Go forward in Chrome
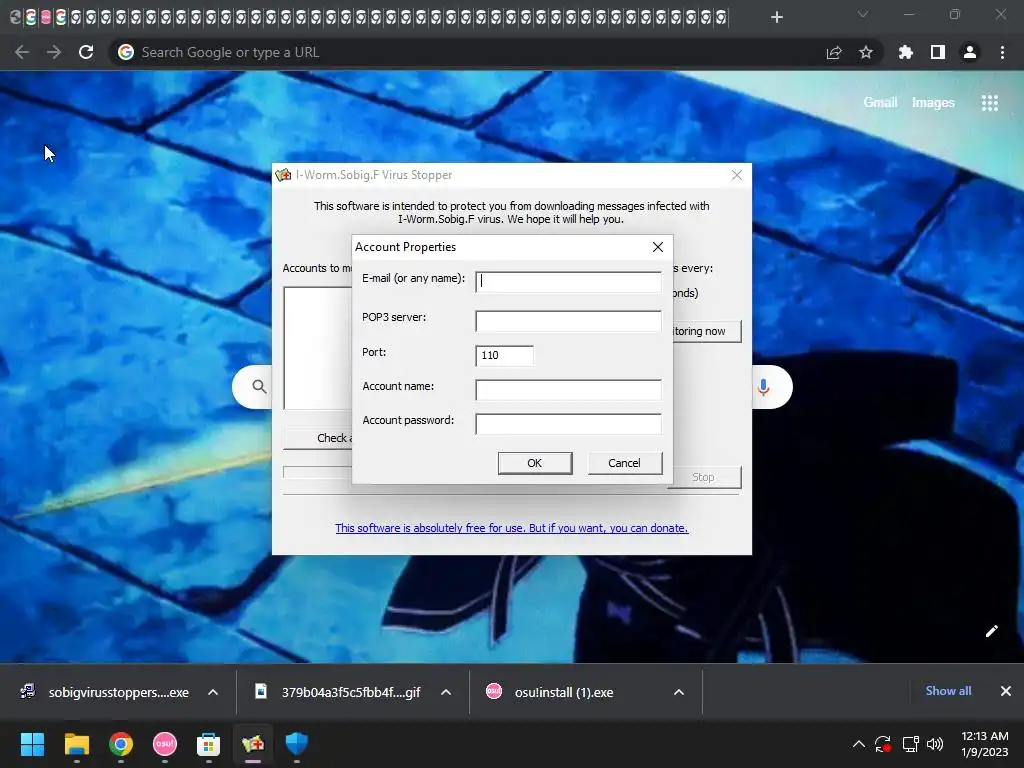Image resolution: width=1024 pixels, height=768 pixels. (x=54, y=52)
